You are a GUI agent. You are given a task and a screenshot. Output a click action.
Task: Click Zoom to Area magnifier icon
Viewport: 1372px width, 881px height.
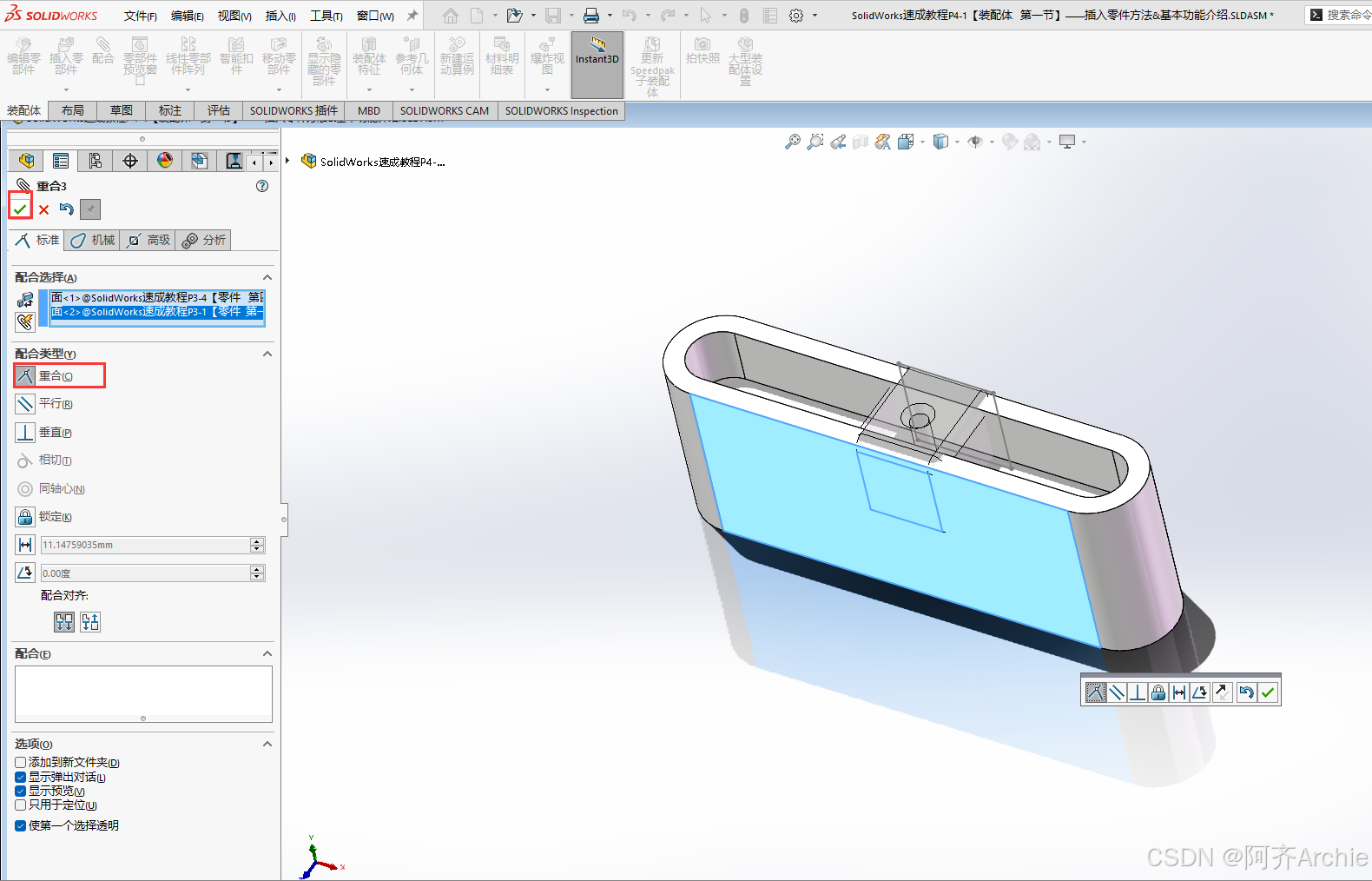815,142
